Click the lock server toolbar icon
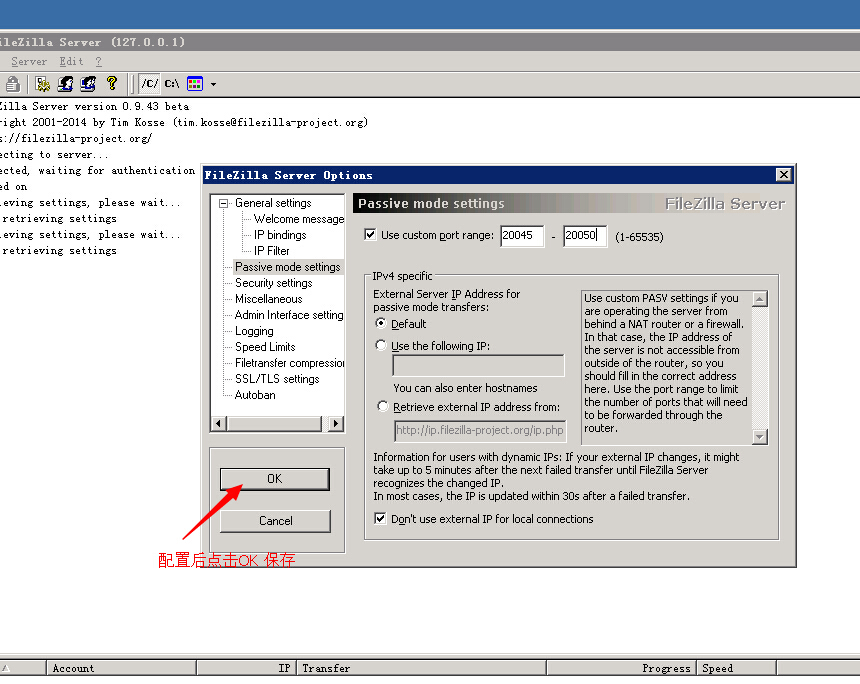 click(x=13, y=84)
